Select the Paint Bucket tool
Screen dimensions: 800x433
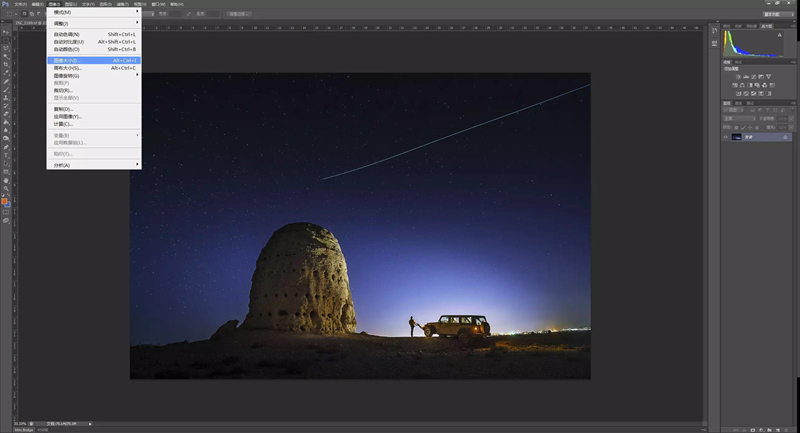[x=6, y=121]
